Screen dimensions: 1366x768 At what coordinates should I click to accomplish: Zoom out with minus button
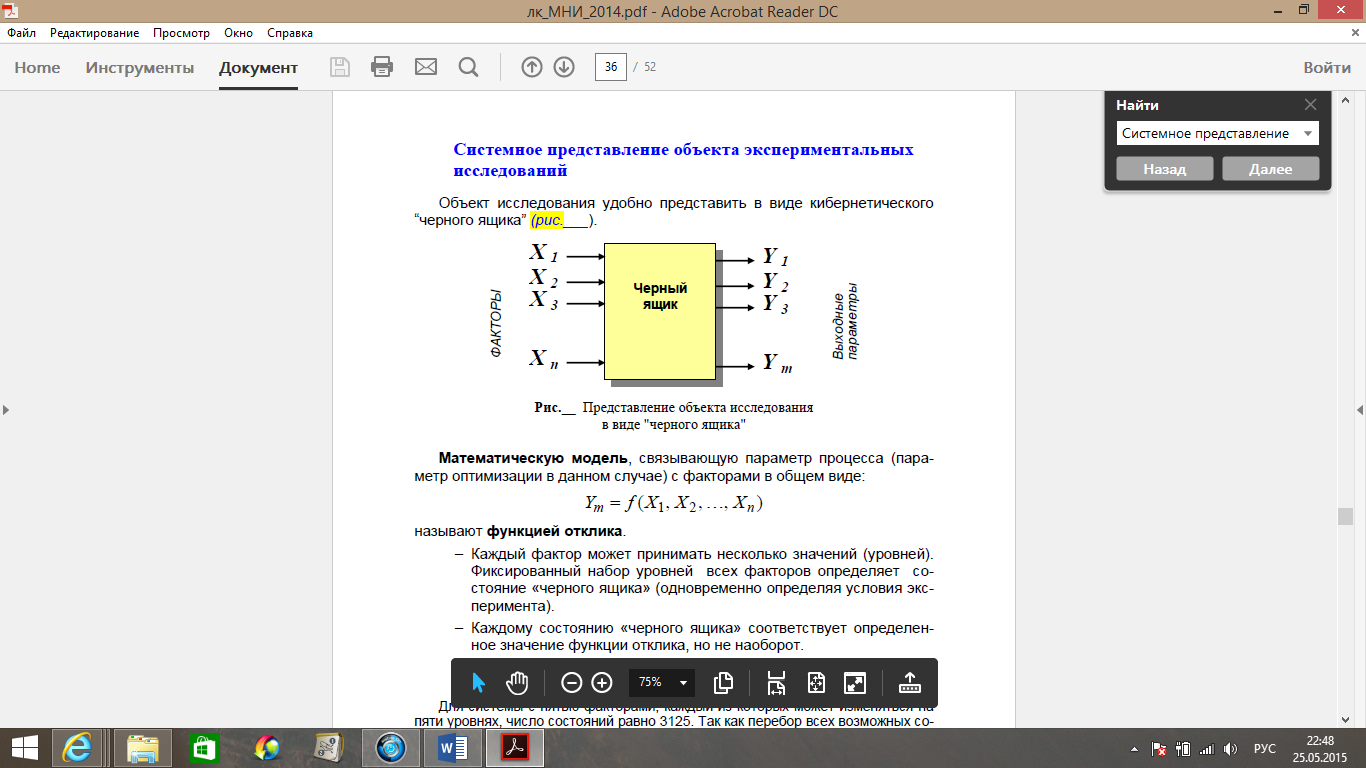(571, 682)
